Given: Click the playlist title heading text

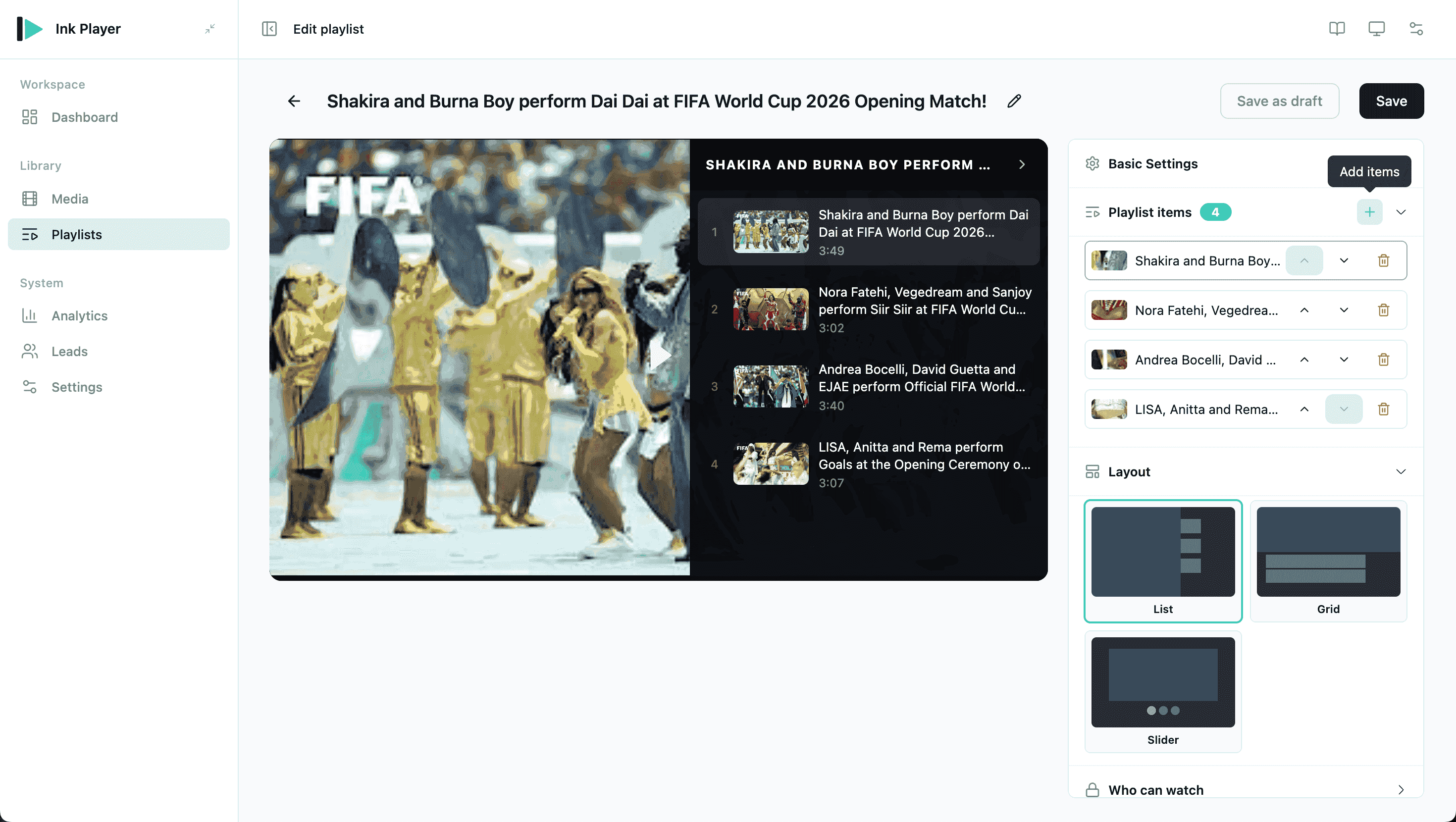Looking at the screenshot, I should (x=656, y=101).
